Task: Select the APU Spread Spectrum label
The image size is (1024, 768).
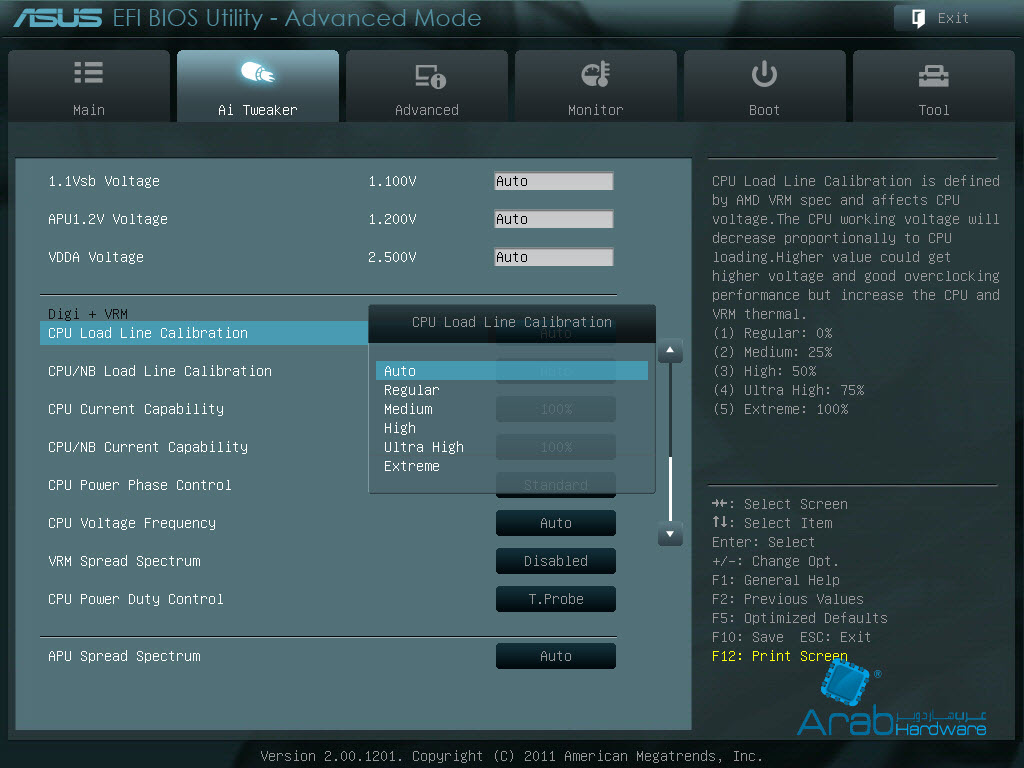Action: click(124, 656)
